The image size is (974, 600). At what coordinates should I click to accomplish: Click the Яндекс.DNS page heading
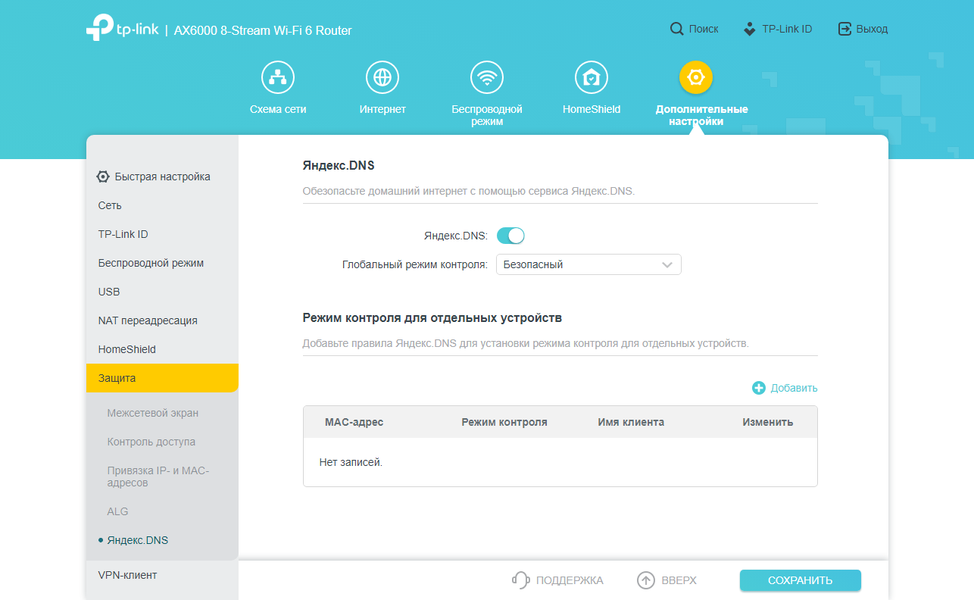[339, 165]
